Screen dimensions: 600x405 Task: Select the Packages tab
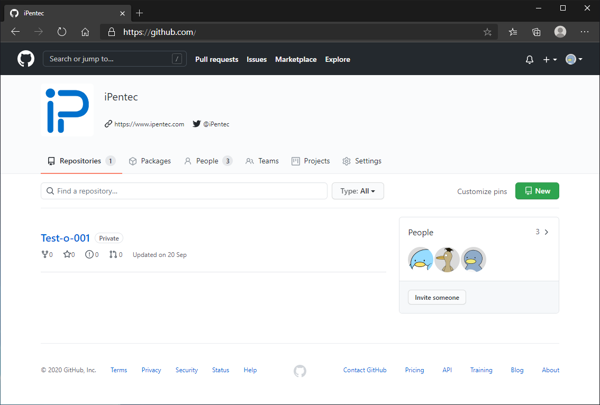[150, 161]
